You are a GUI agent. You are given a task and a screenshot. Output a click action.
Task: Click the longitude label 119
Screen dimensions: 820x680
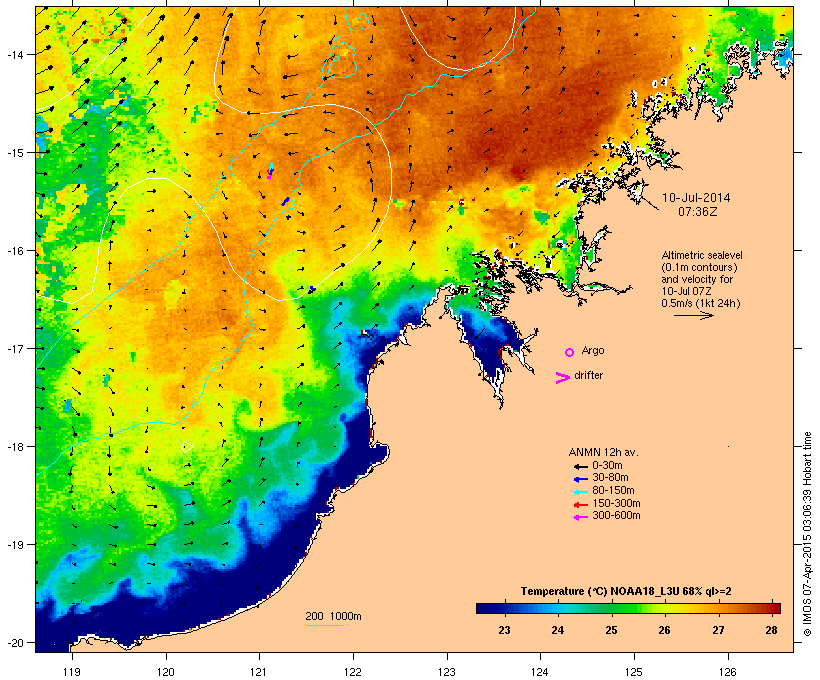pyautogui.click(x=72, y=672)
